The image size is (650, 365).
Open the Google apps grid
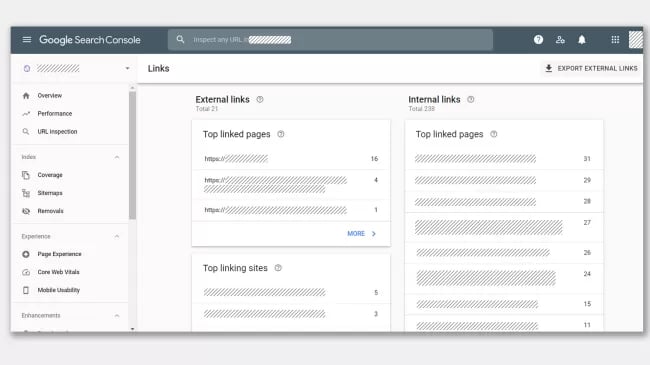(615, 39)
